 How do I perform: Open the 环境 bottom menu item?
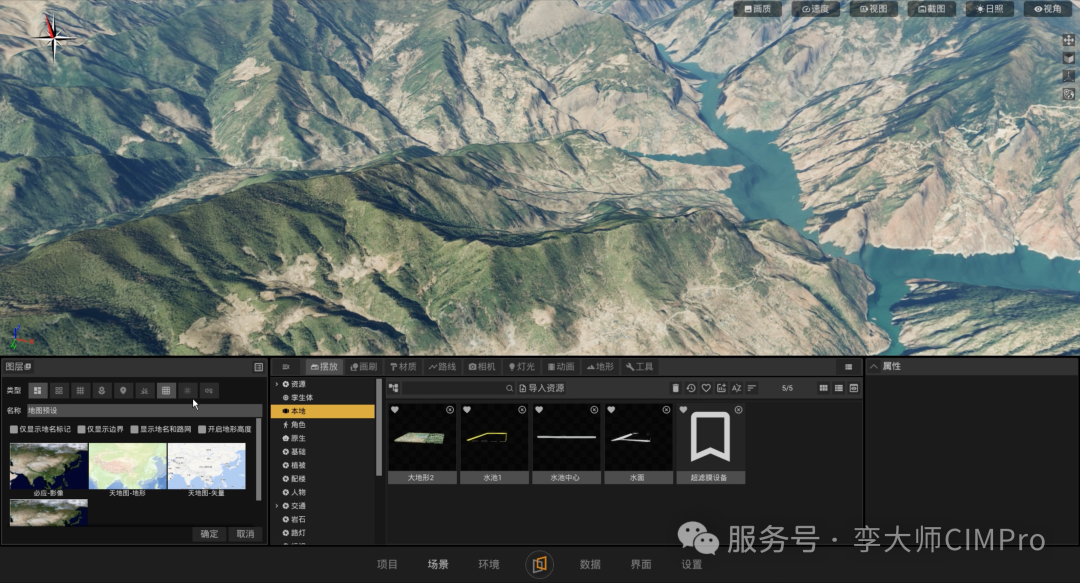pos(488,564)
